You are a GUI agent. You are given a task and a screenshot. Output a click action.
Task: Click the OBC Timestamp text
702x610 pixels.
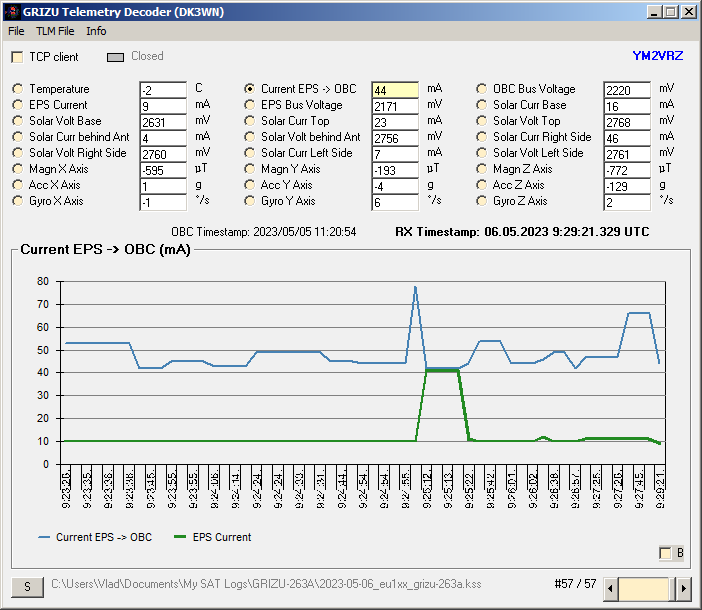[264, 232]
